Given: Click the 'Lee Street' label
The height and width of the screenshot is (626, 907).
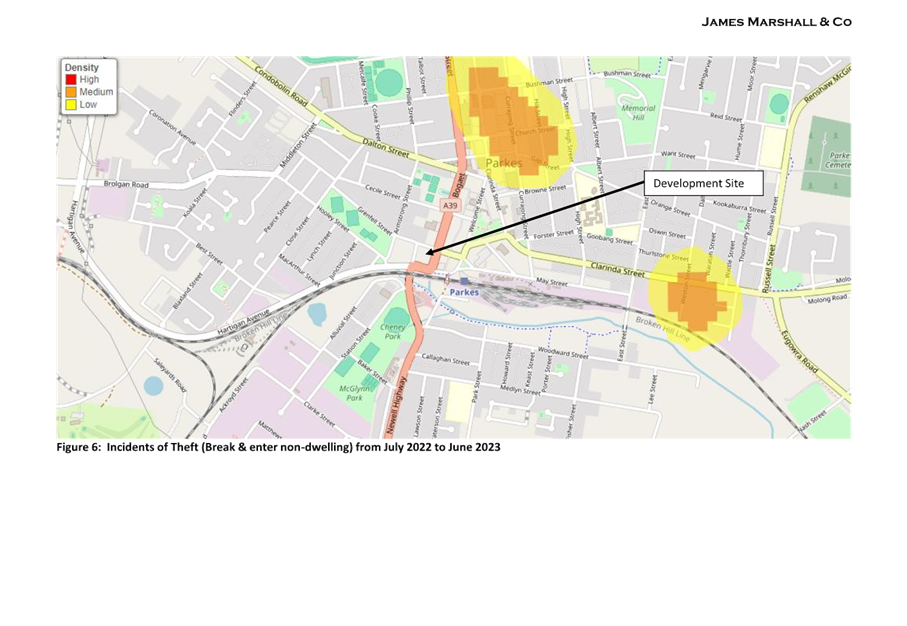Looking at the screenshot, I should pos(652,389).
